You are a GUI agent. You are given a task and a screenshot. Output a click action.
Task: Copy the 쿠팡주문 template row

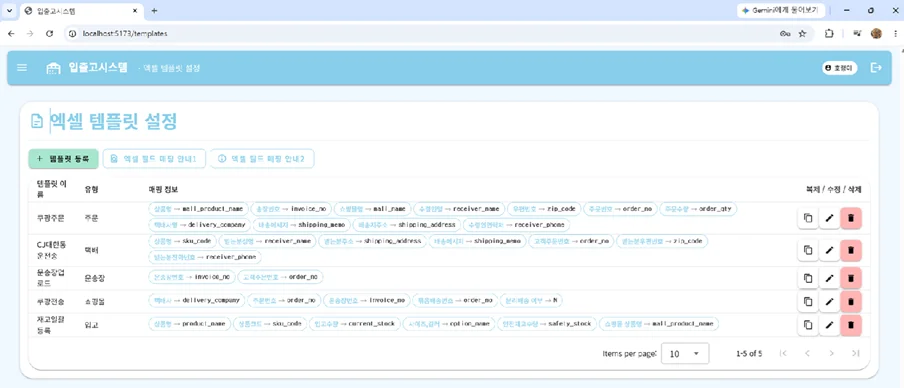tap(808, 218)
